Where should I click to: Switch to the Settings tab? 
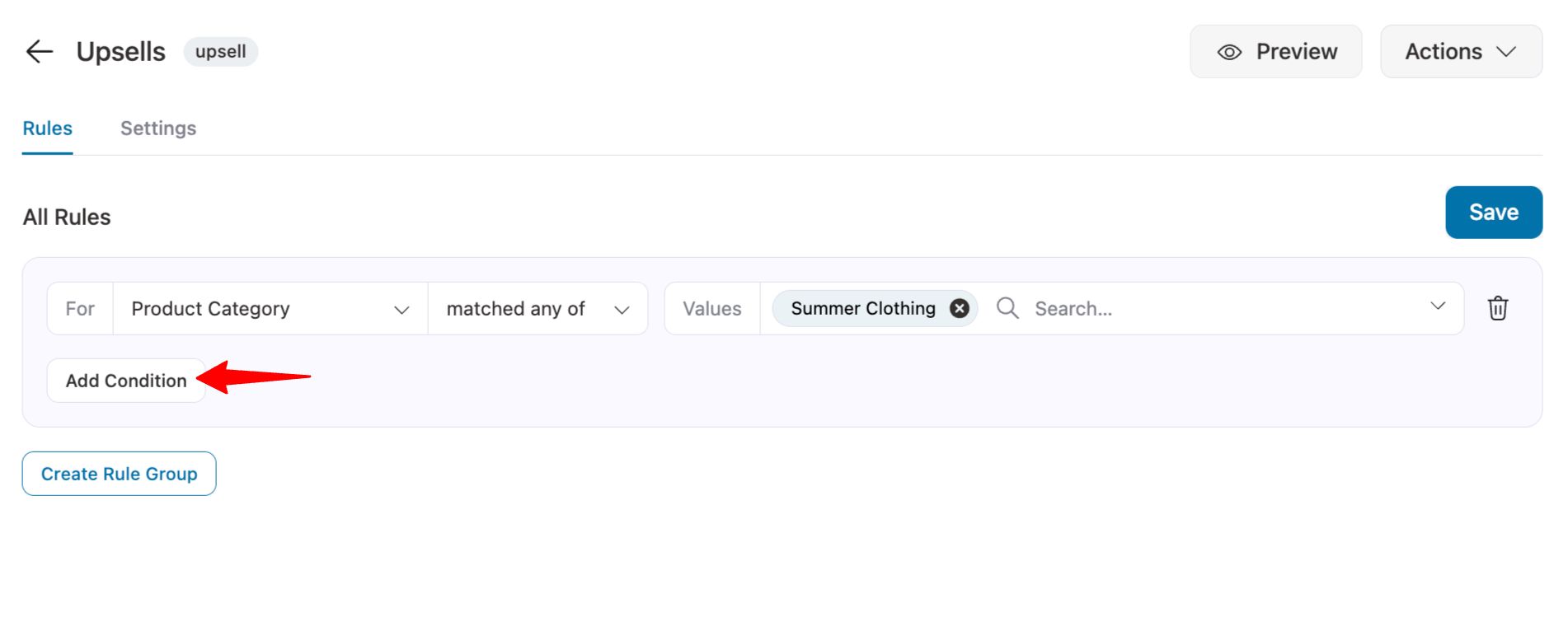tap(158, 129)
